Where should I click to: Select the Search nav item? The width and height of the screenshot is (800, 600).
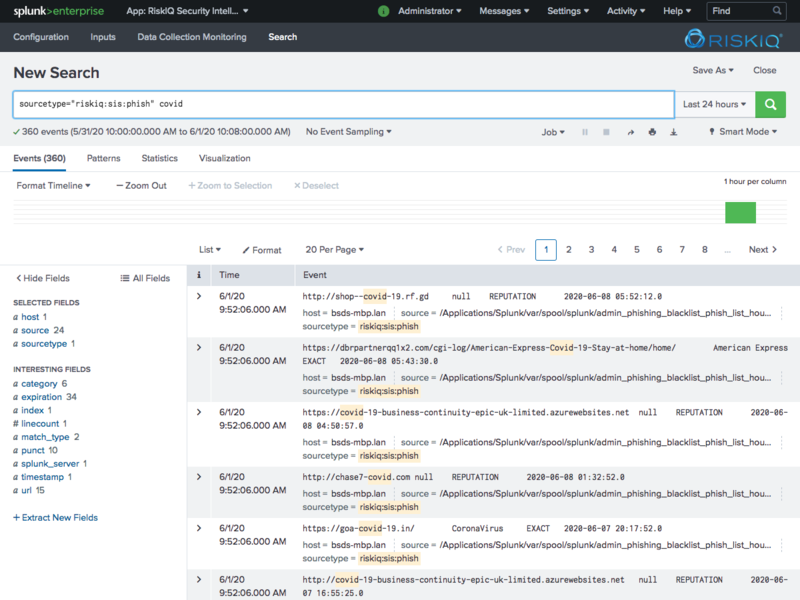[283, 37]
